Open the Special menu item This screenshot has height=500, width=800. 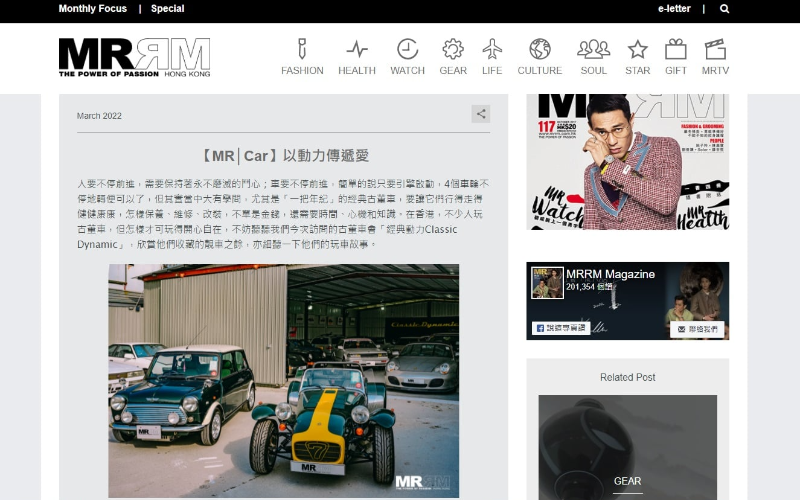168,9
